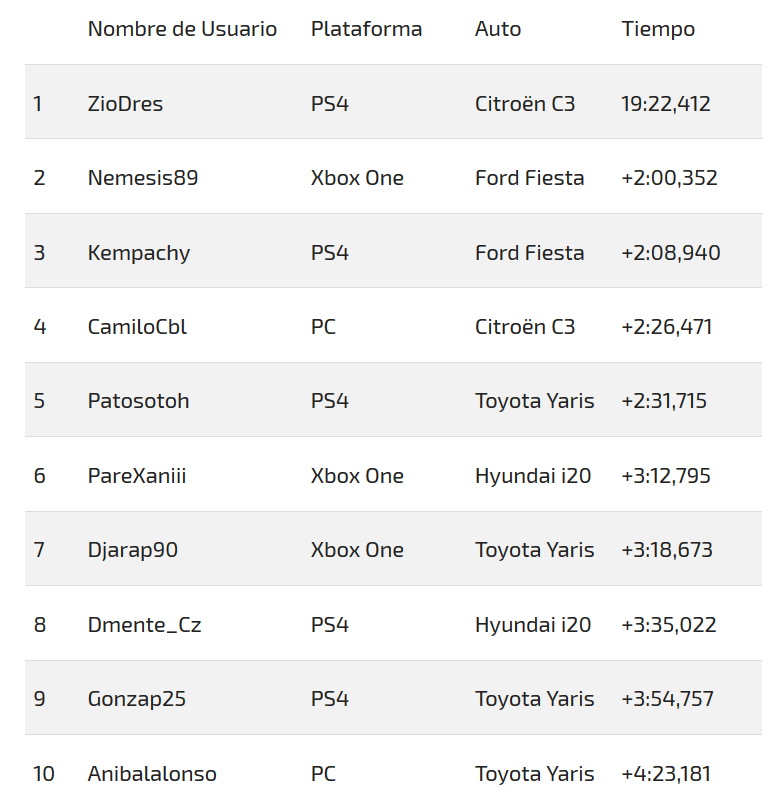Click the Auto column header
Image resolution: width=778 pixels, height=807 pixels.
(498, 29)
